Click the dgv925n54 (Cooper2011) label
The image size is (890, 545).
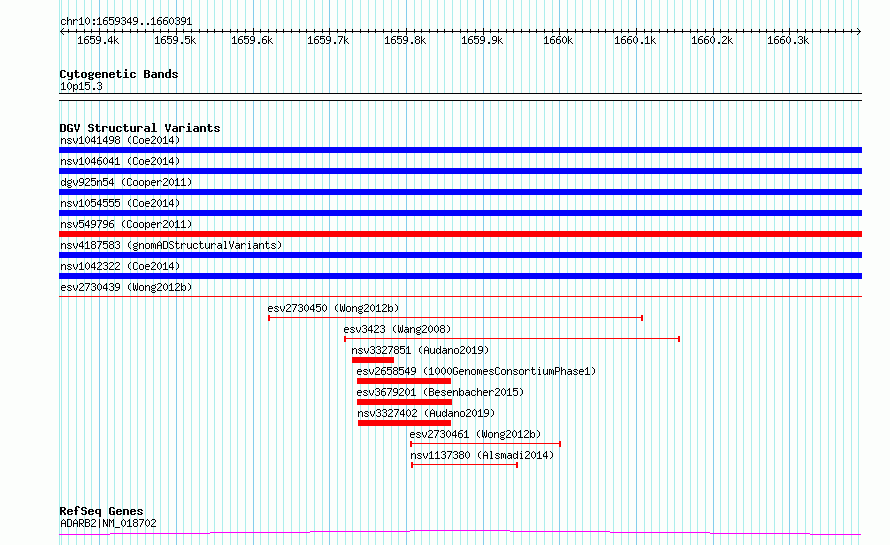point(126,182)
